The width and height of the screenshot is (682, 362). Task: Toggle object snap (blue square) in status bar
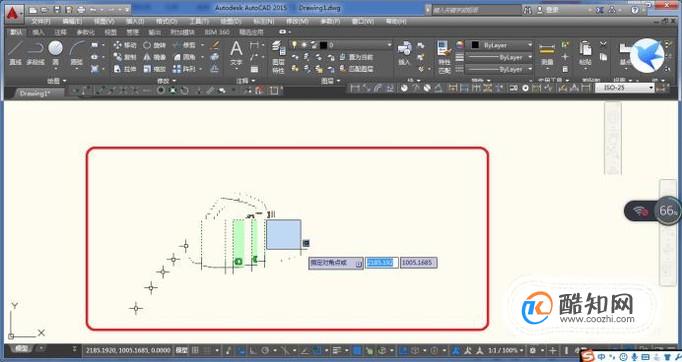[x=318, y=350]
